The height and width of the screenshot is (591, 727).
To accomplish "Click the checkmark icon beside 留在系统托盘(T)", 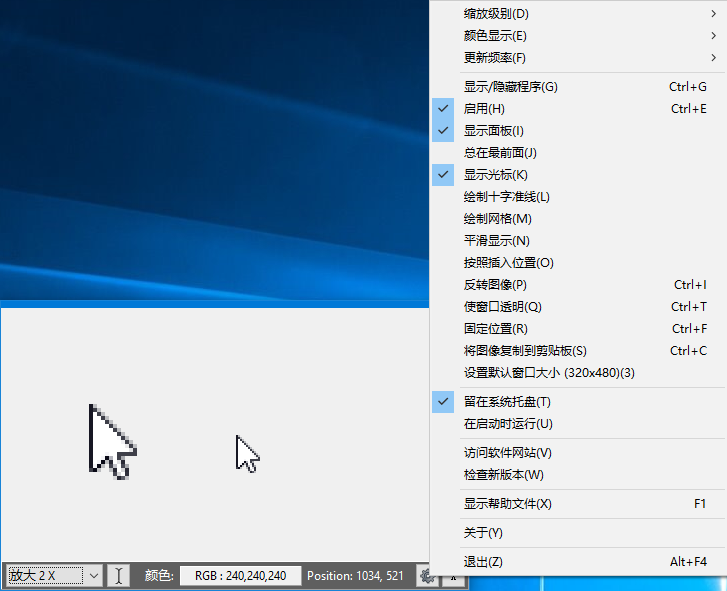I will pos(443,402).
